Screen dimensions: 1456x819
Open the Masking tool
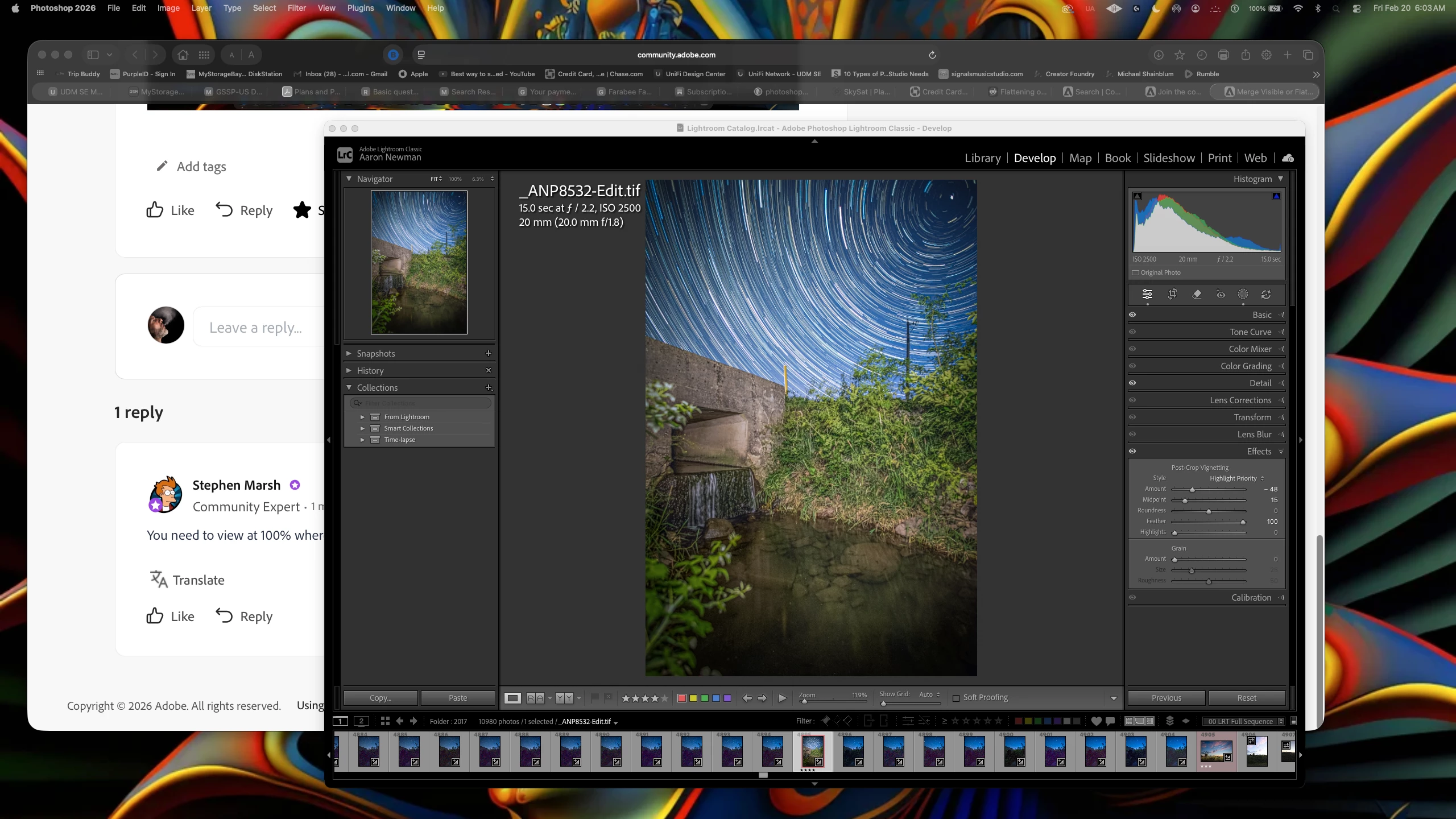1243,294
